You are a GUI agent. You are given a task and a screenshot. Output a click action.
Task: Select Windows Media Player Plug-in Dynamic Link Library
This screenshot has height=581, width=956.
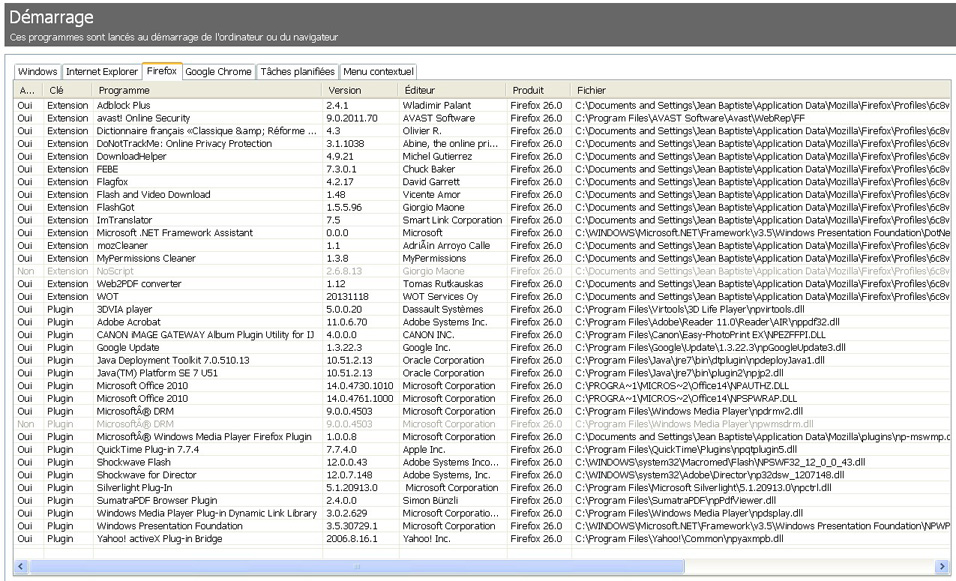[x=482, y=513]
